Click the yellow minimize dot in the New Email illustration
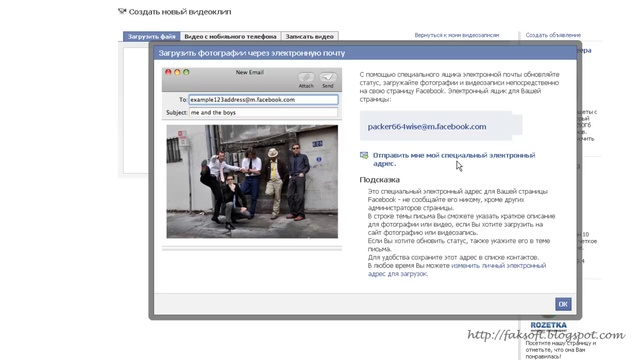 coord(177,72)
